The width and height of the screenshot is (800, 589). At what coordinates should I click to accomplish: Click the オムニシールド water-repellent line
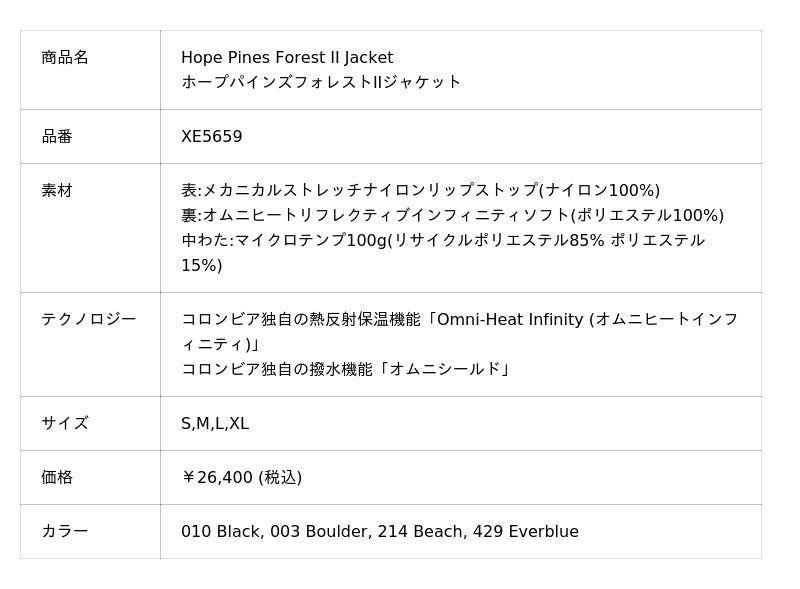pyautogui.click(x=346, y=370)
